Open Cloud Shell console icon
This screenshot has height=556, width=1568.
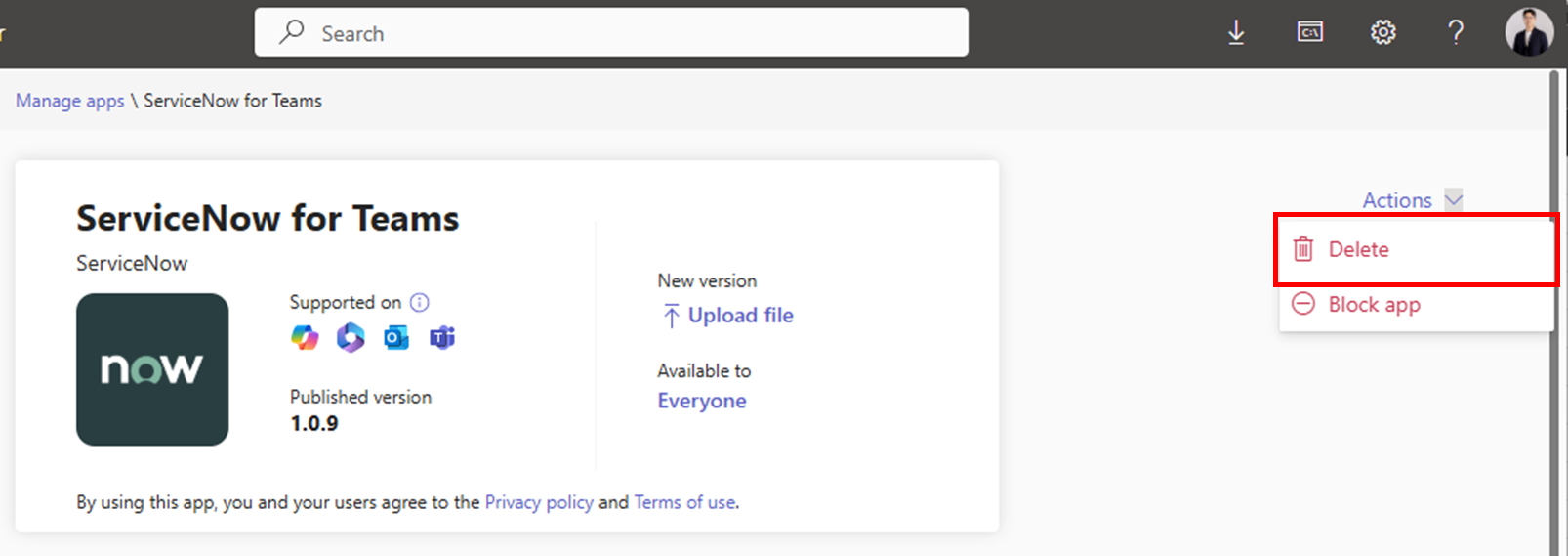[x=1310, y=32]
